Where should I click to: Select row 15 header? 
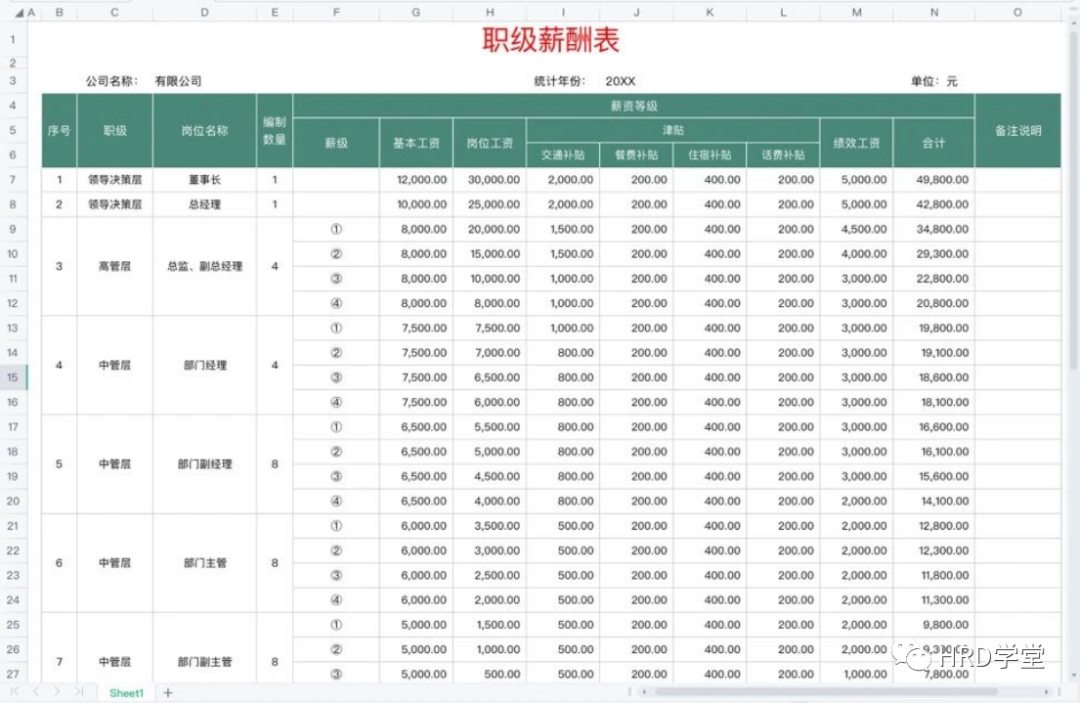click(x=13, y=377)
